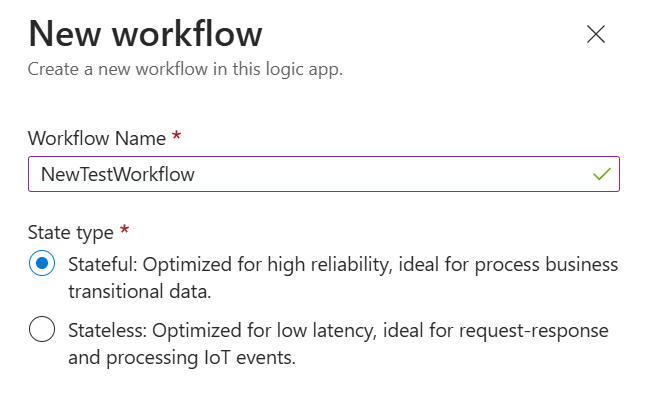Viewport: 645px width, 406px height.
Task: Click the "transitional data." description line
Action: coord(140,292)
